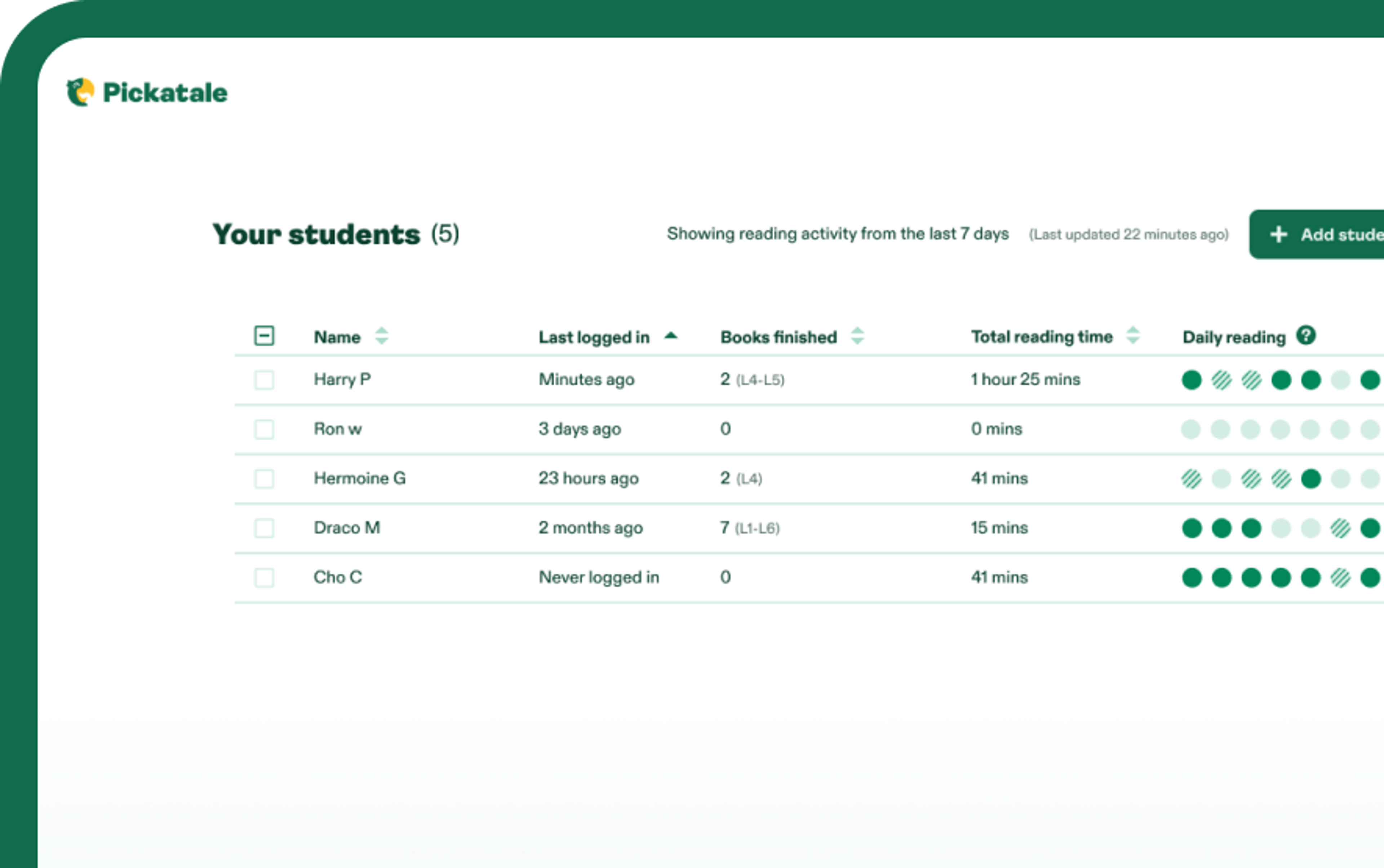Viewport: 1384px width, 868px height.
Task: Click the Pickatale wordmark text
Action: coord(165,93)
